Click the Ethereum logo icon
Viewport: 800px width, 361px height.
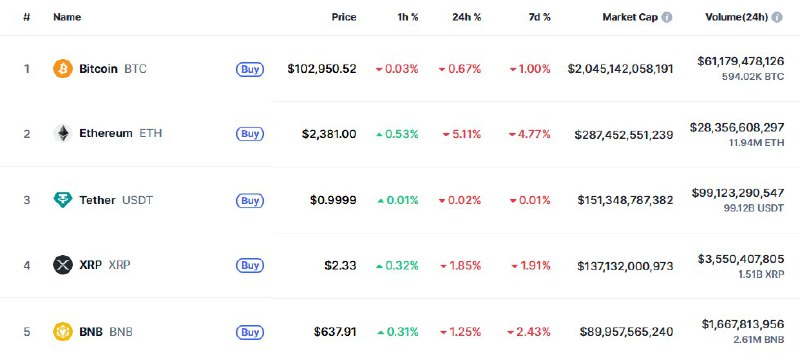click(x=63, y=134)
